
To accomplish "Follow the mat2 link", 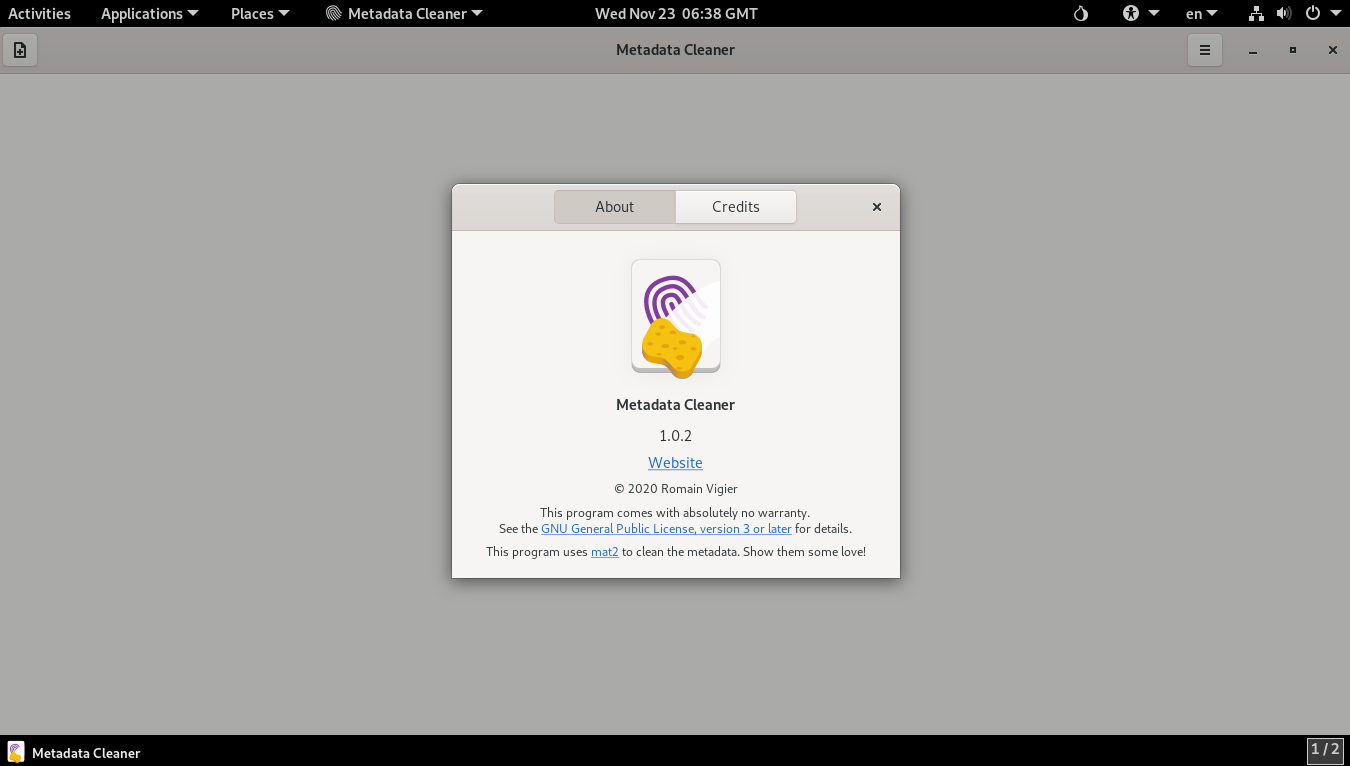I will [x=604, y=551].
